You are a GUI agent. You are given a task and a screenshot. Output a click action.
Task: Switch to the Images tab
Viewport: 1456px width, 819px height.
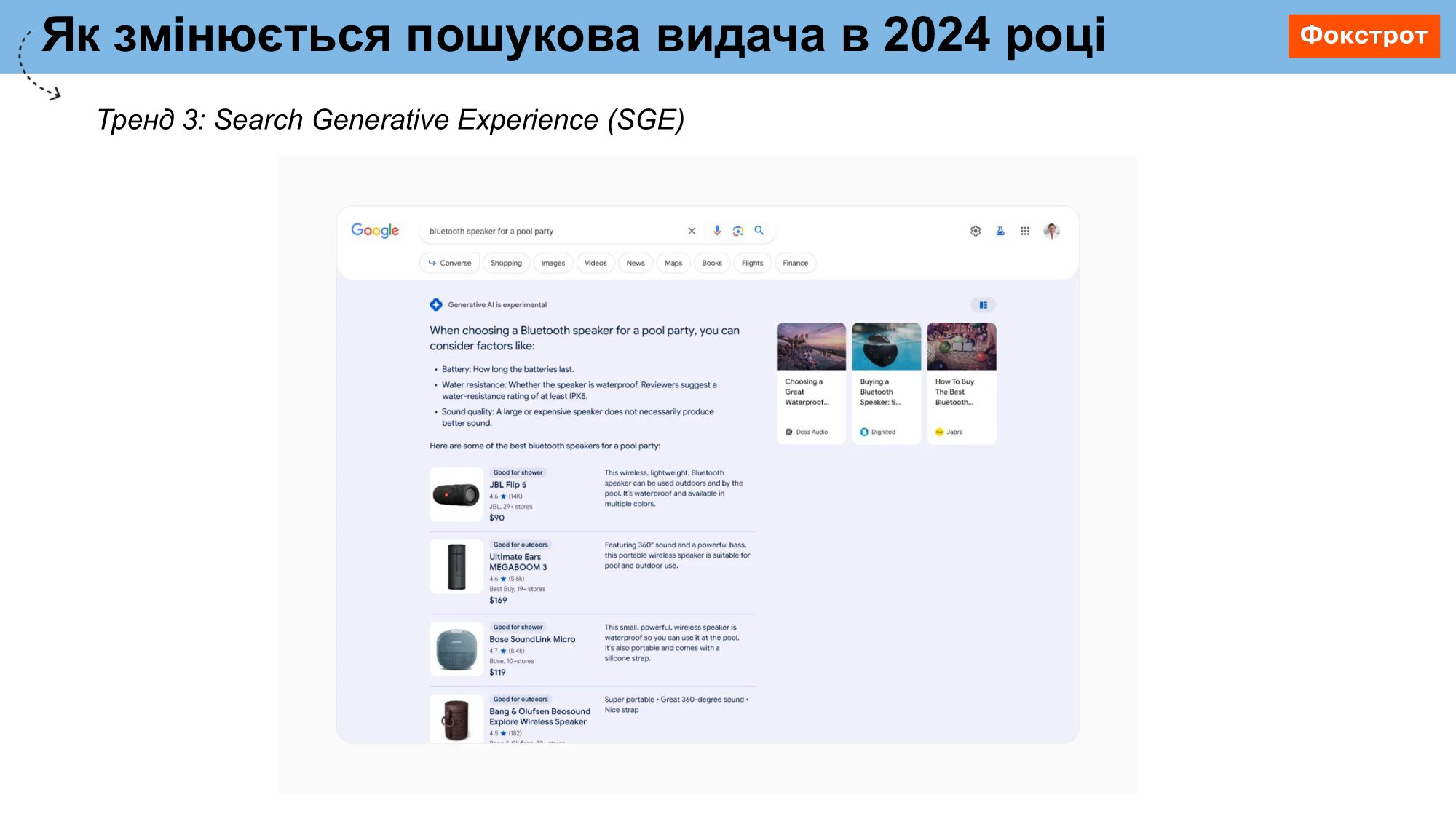tap(553, 263)
